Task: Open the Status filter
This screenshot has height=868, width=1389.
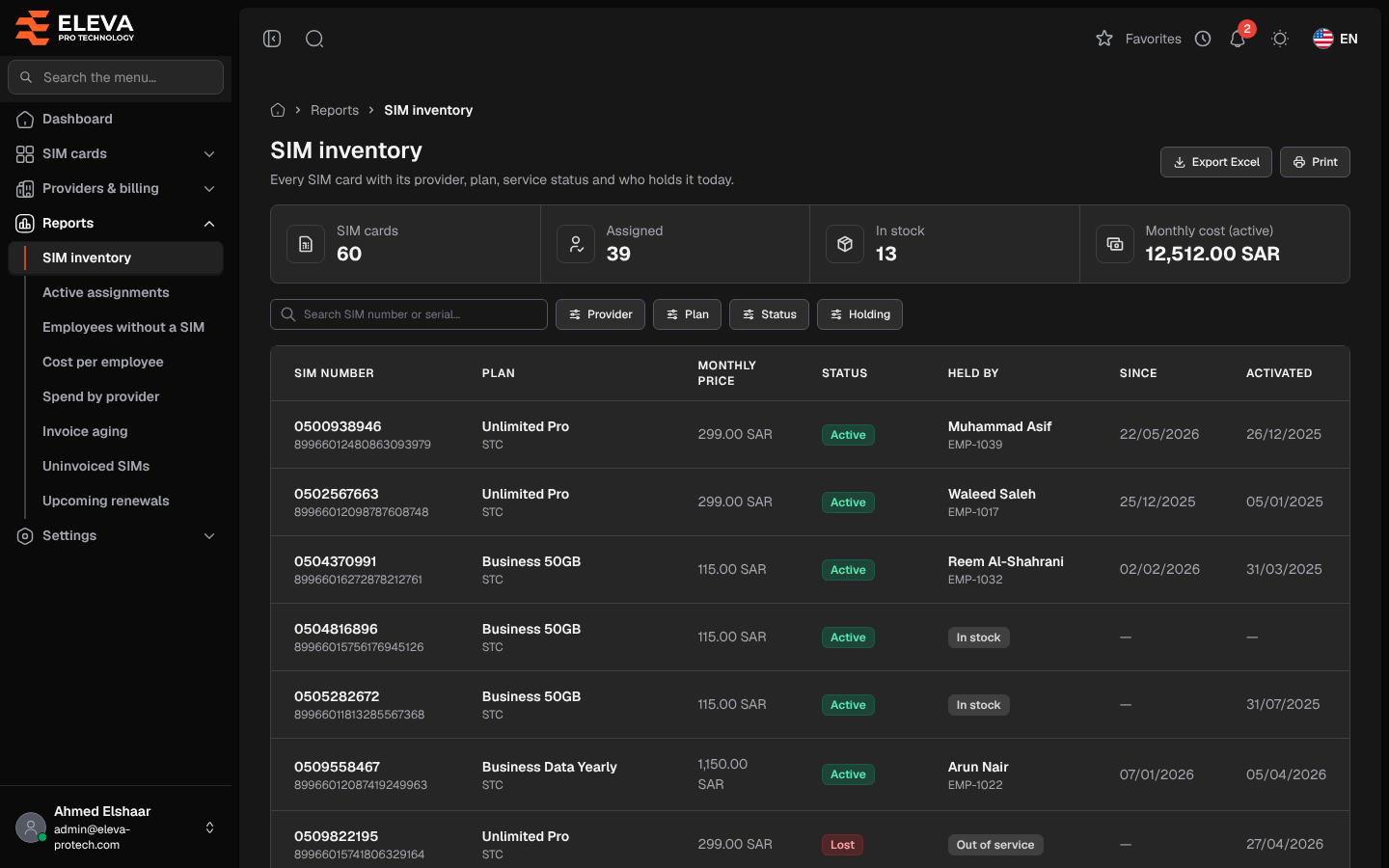Action: 769,314
